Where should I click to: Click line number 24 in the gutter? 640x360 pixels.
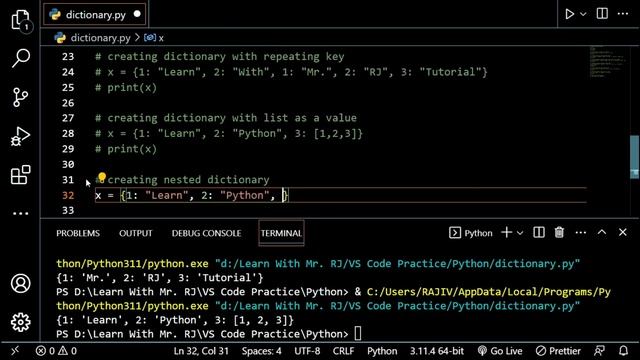[x=68, y=72]
